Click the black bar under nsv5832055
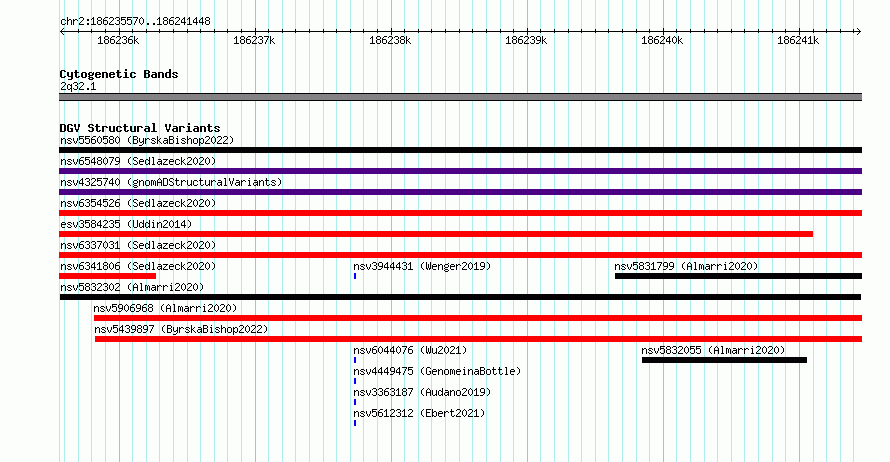The image size is (890, 462). click(724, 360)
